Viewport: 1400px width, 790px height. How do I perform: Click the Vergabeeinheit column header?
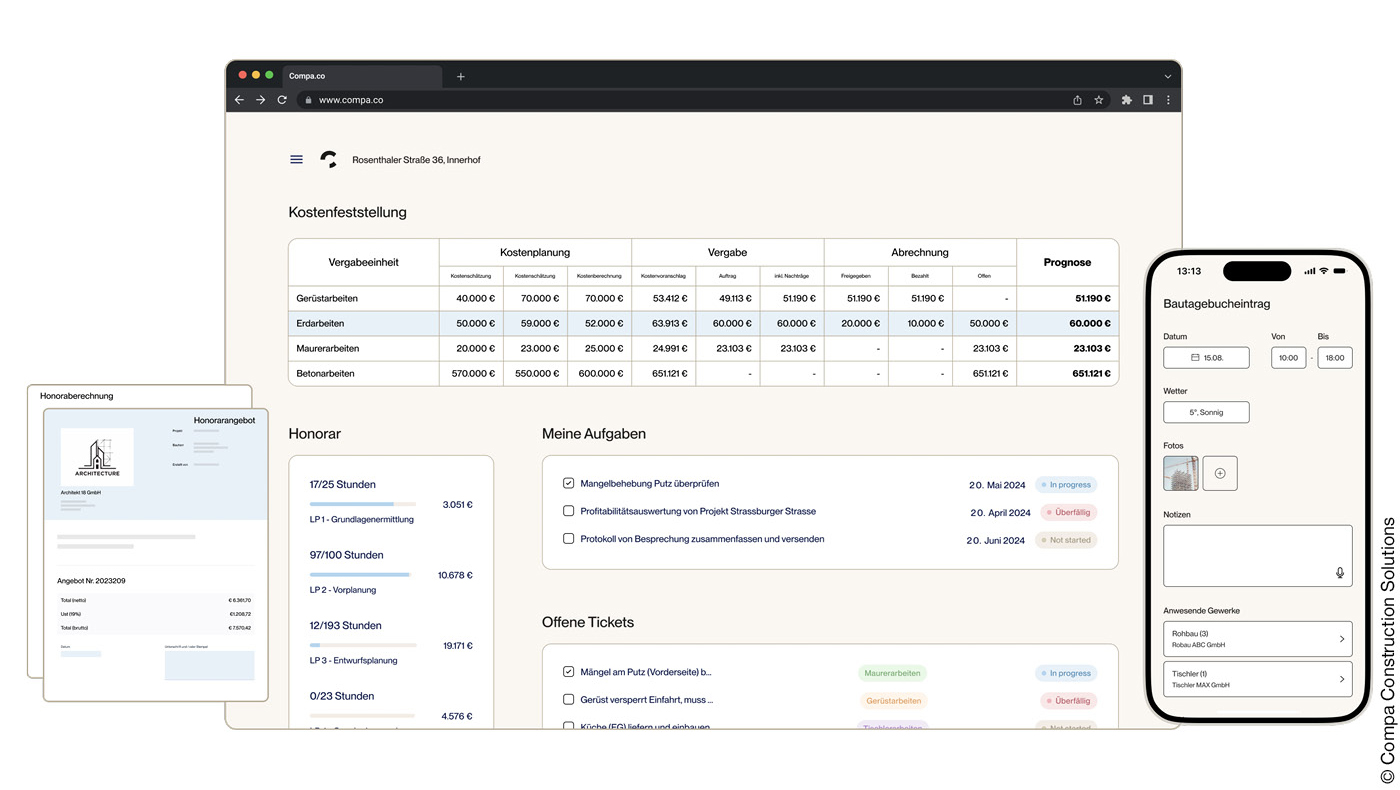[x=364, y=262]
